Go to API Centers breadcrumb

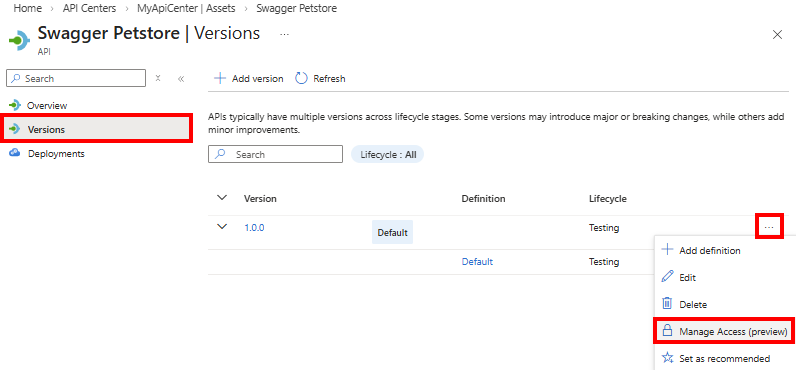[x=89, y=9]
